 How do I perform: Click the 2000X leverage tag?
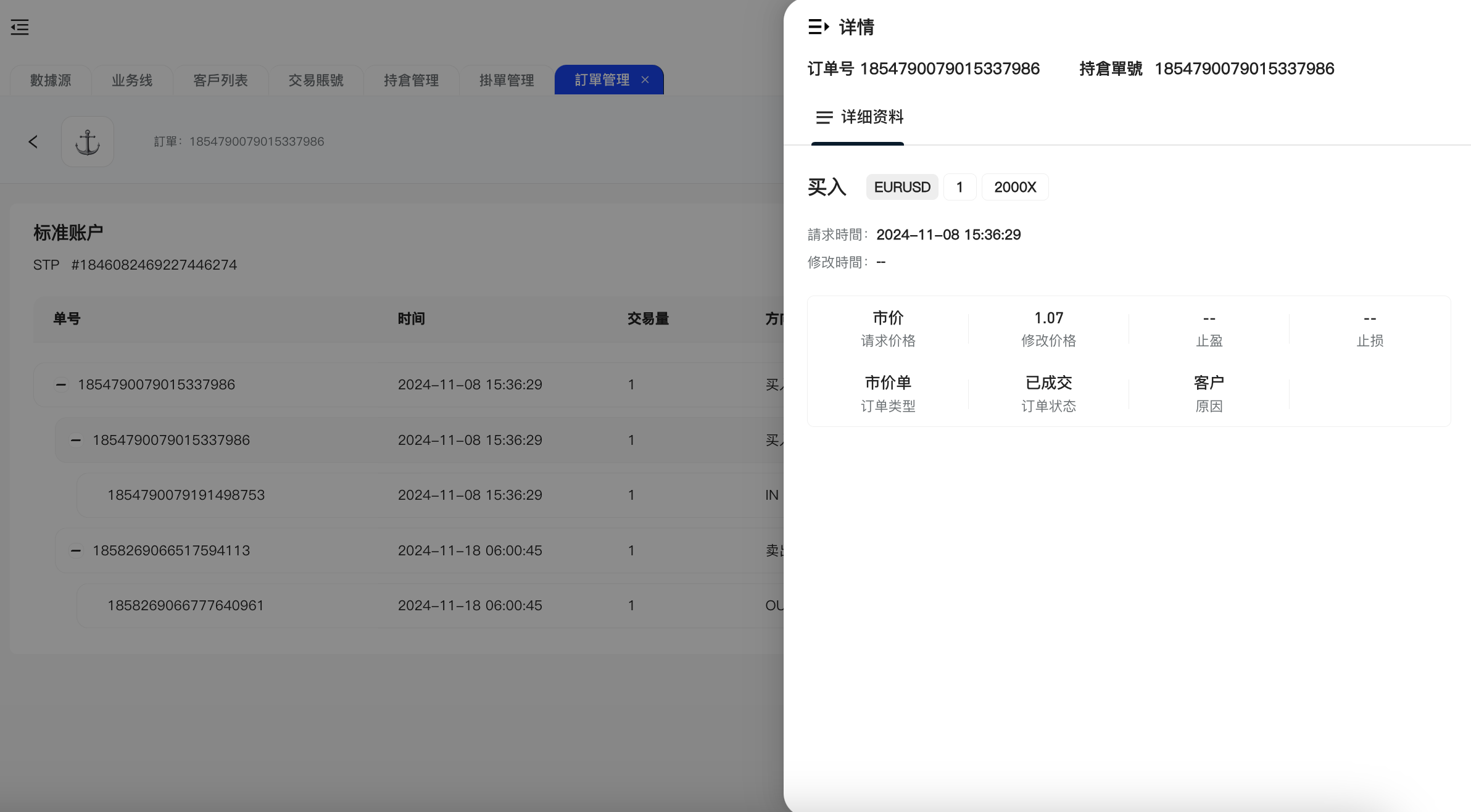tap(1014, 187)
